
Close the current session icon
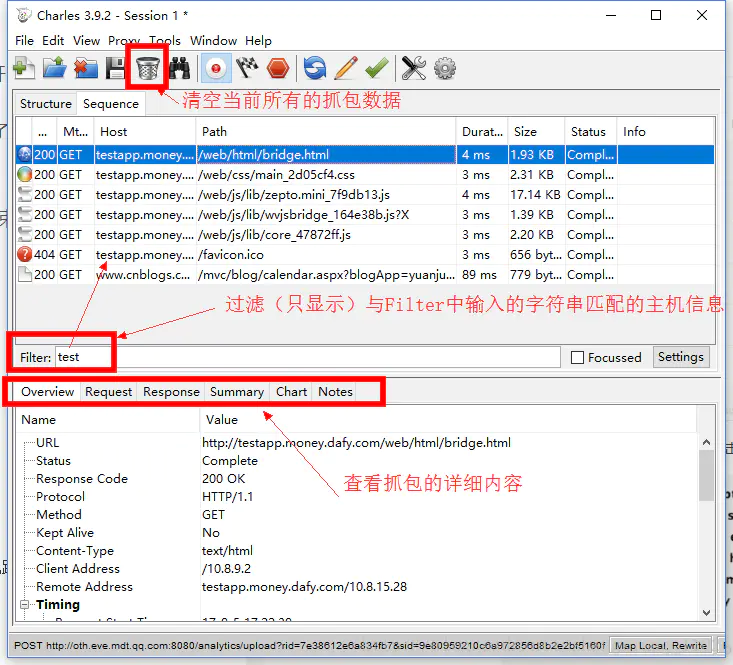click(x=86, y=68)
